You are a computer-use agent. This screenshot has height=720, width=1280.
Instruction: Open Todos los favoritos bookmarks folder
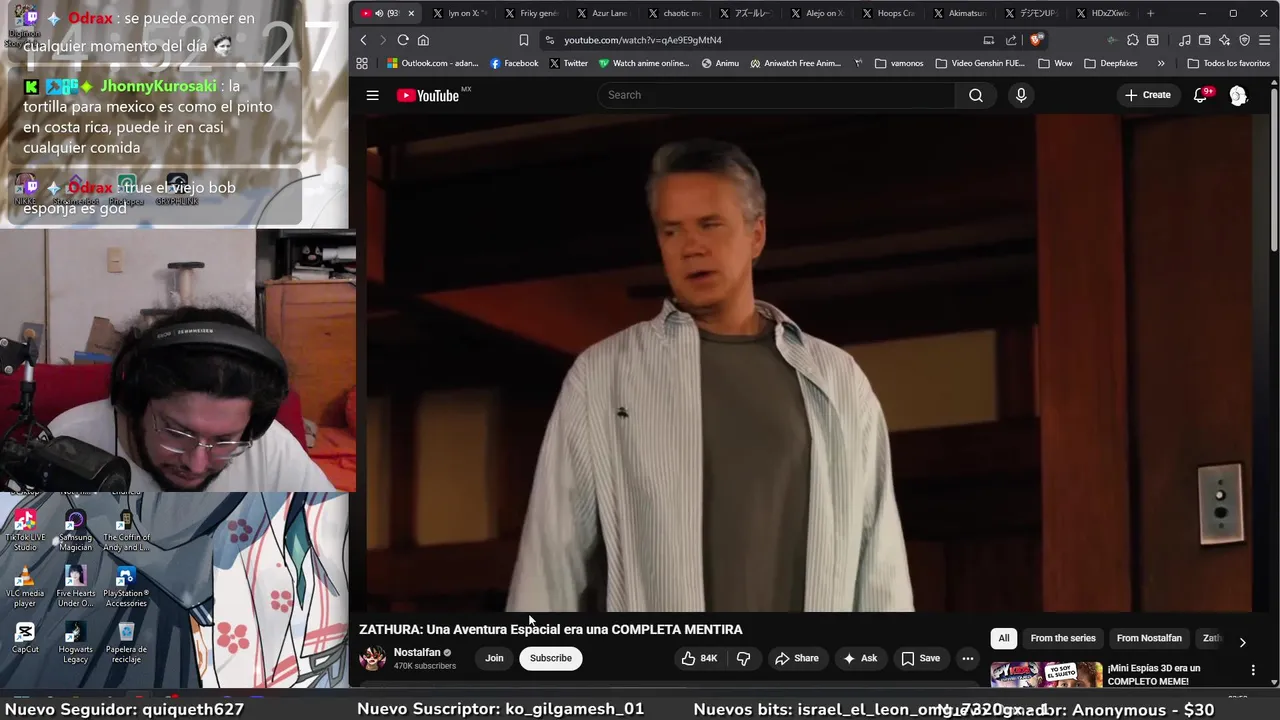(1228, 63)
